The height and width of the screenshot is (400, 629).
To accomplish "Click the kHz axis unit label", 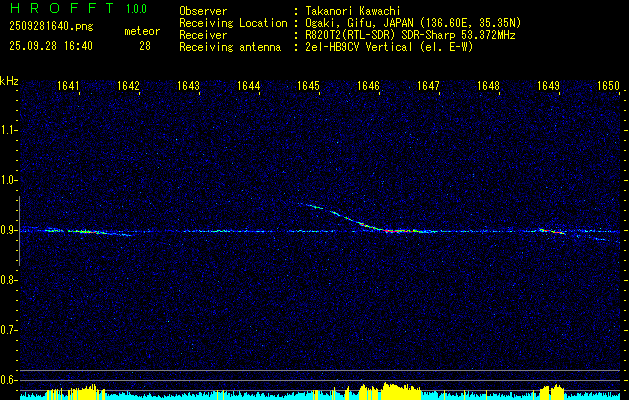I will pyautogui.click(x=9, y=81).
